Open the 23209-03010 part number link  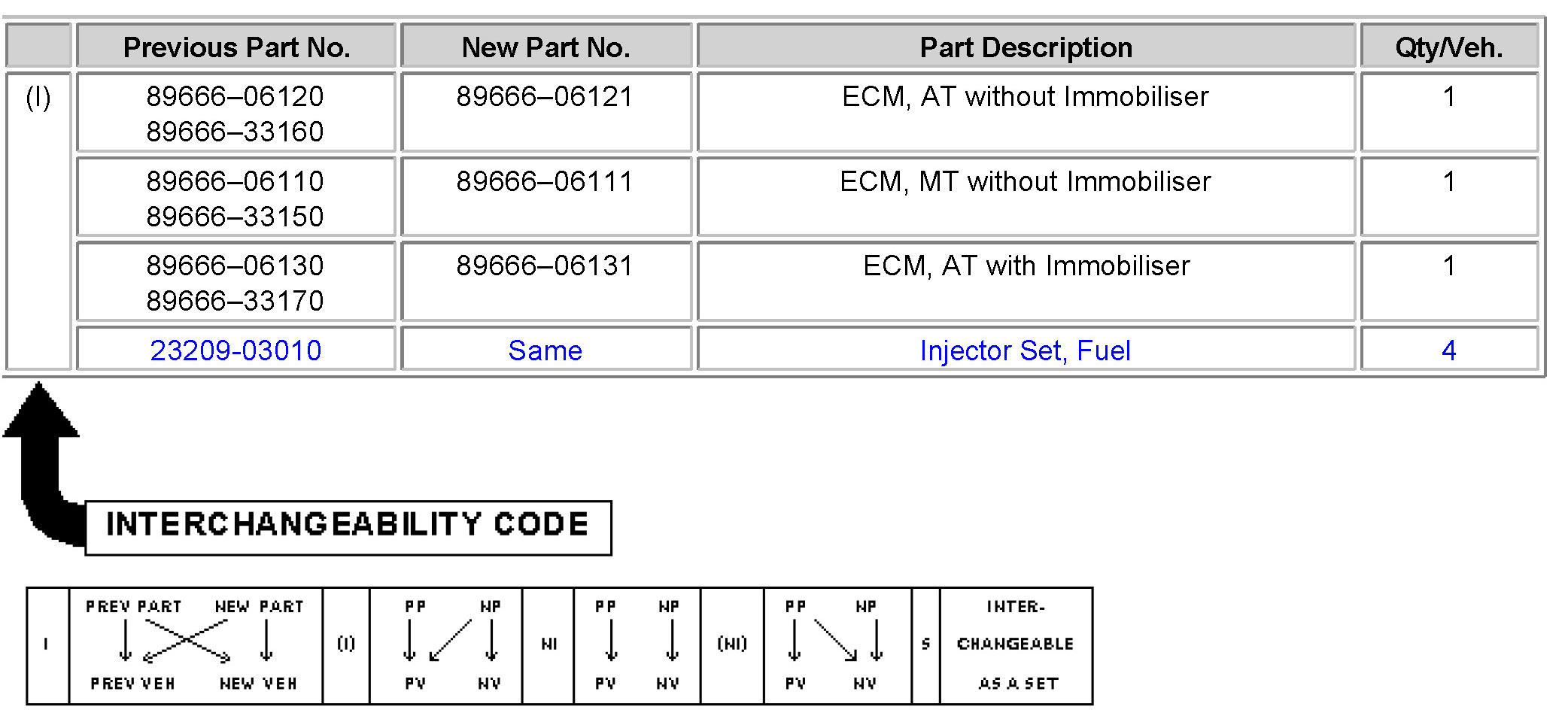click(x=236, y=350)
